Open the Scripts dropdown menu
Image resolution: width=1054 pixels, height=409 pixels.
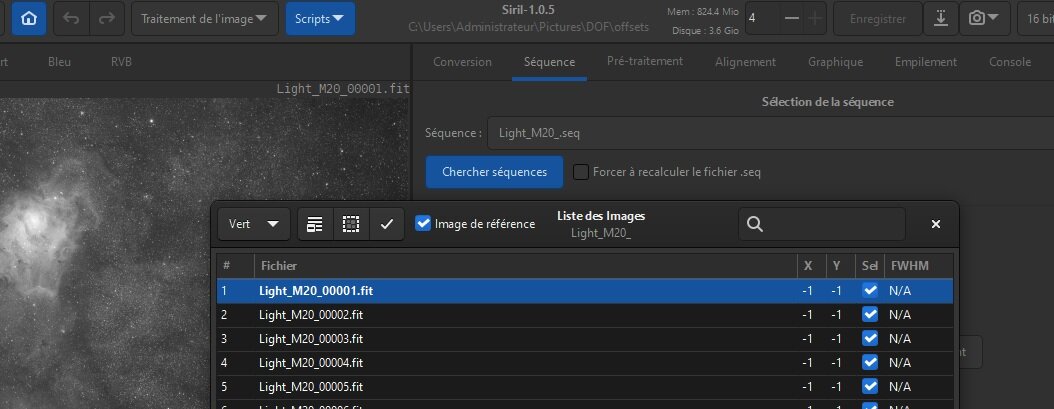click(320, 19)
